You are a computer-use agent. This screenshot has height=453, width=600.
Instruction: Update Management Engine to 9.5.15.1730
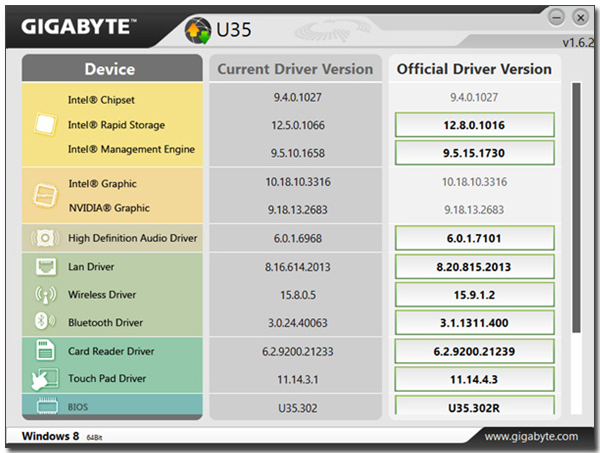pos(474,153)
